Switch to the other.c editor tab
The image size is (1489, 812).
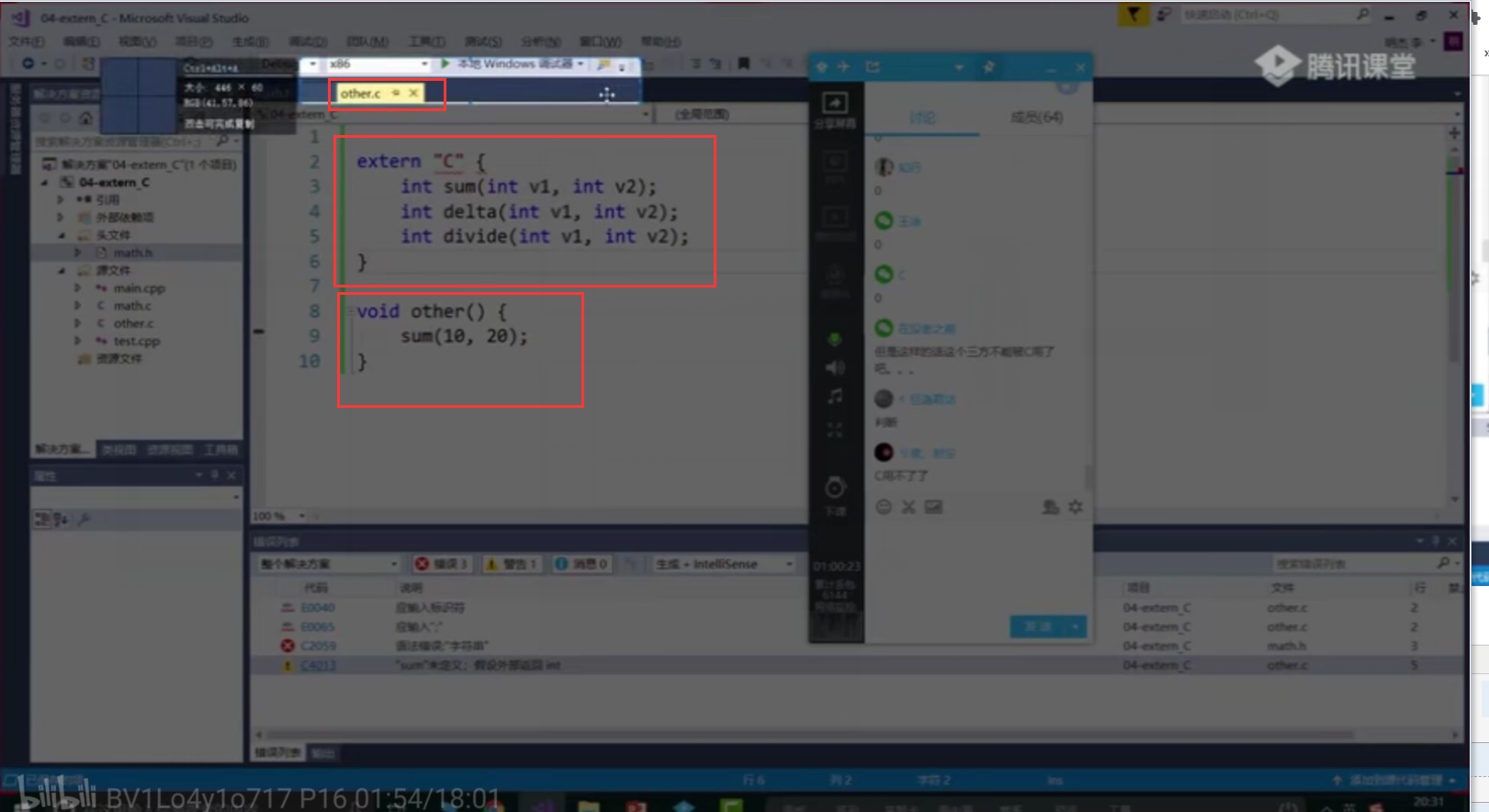pyautogui.click(x=360, y=93)
